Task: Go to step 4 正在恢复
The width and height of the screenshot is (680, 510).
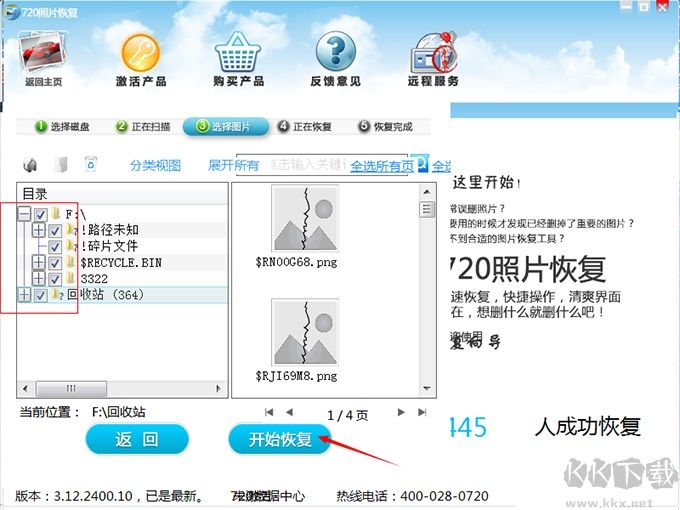Action: (304, 126)
